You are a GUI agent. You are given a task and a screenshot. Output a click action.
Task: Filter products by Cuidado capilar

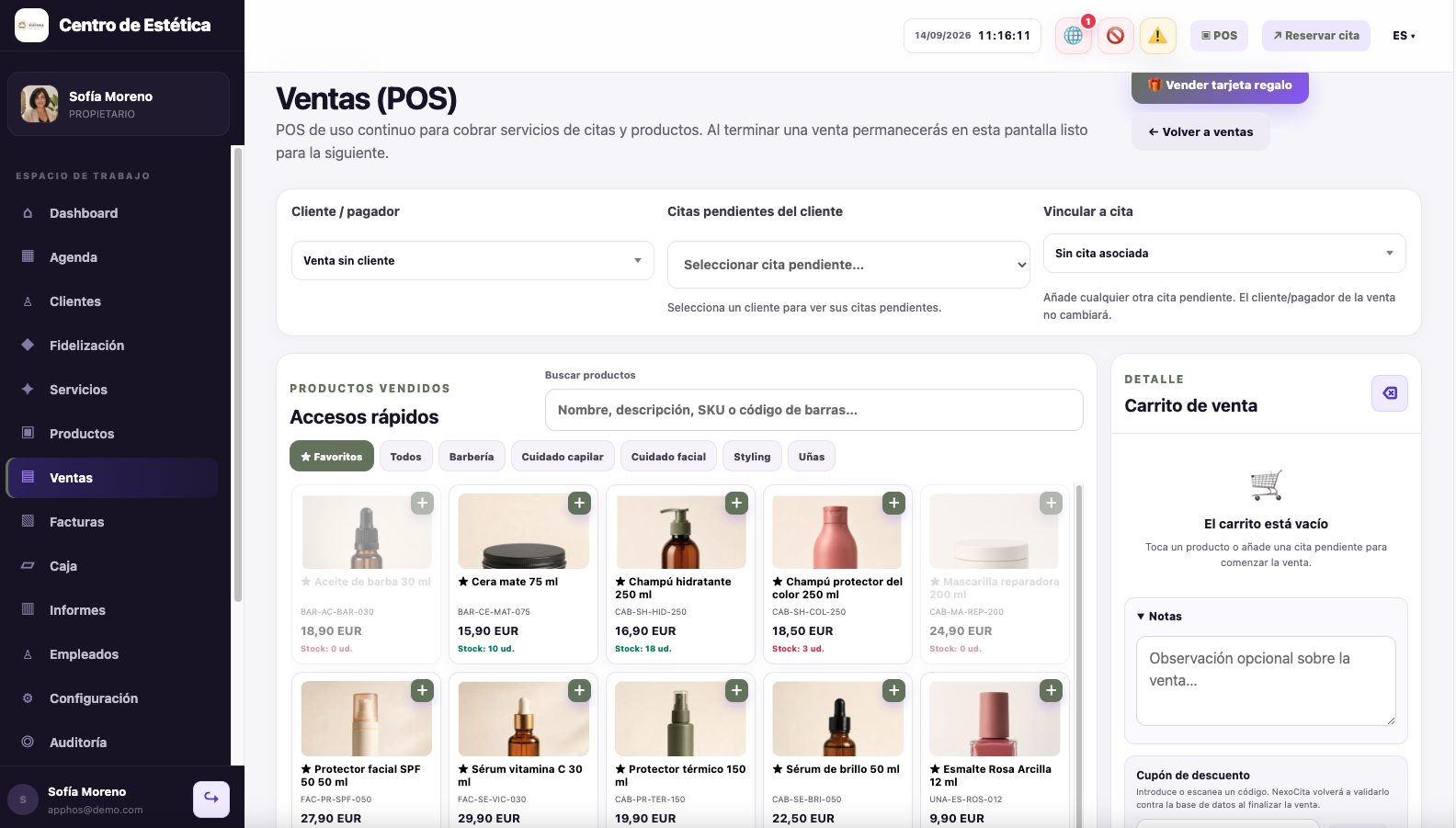click(563, 457)
